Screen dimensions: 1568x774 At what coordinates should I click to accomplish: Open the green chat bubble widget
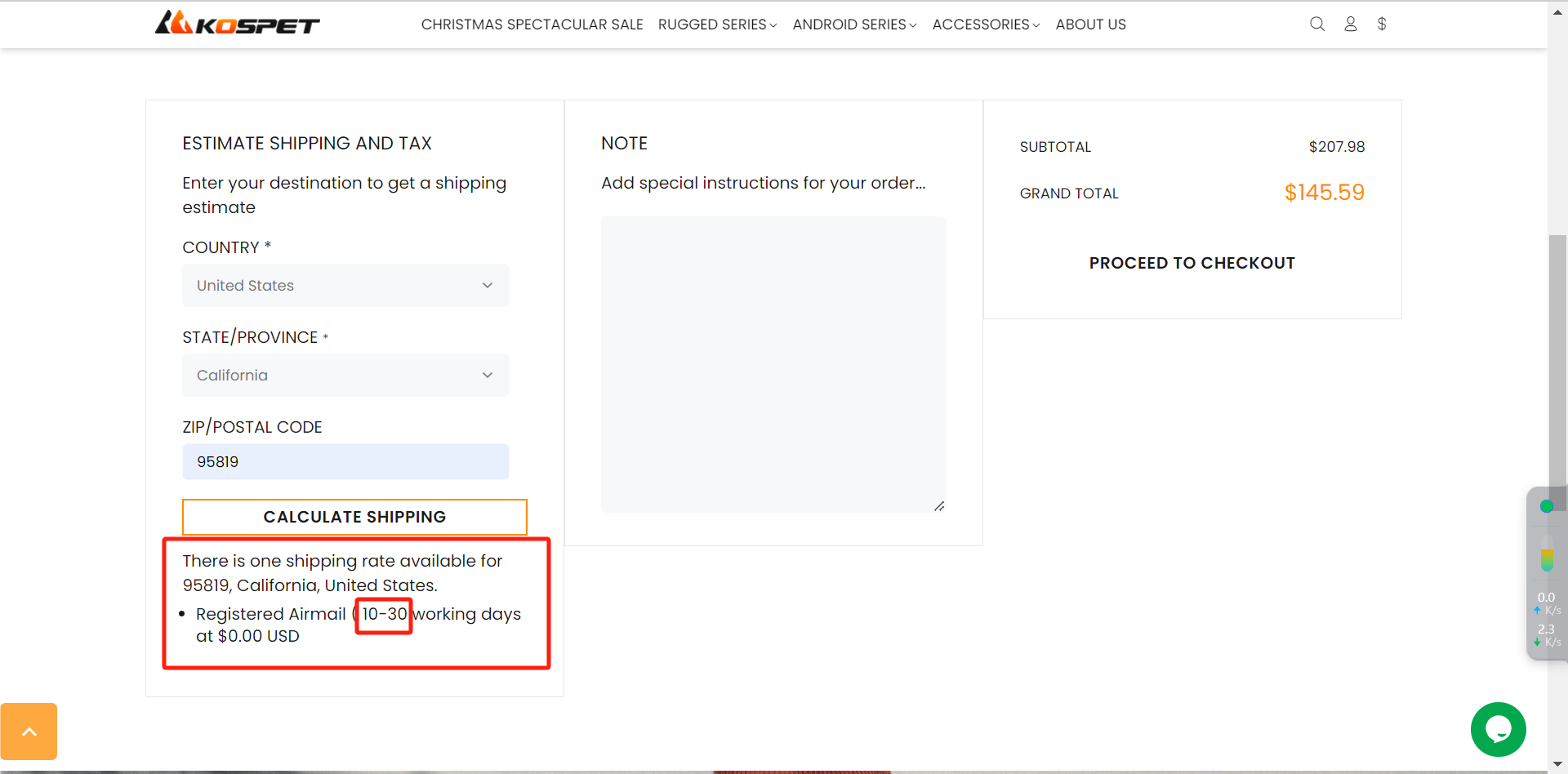(1499, 729)
